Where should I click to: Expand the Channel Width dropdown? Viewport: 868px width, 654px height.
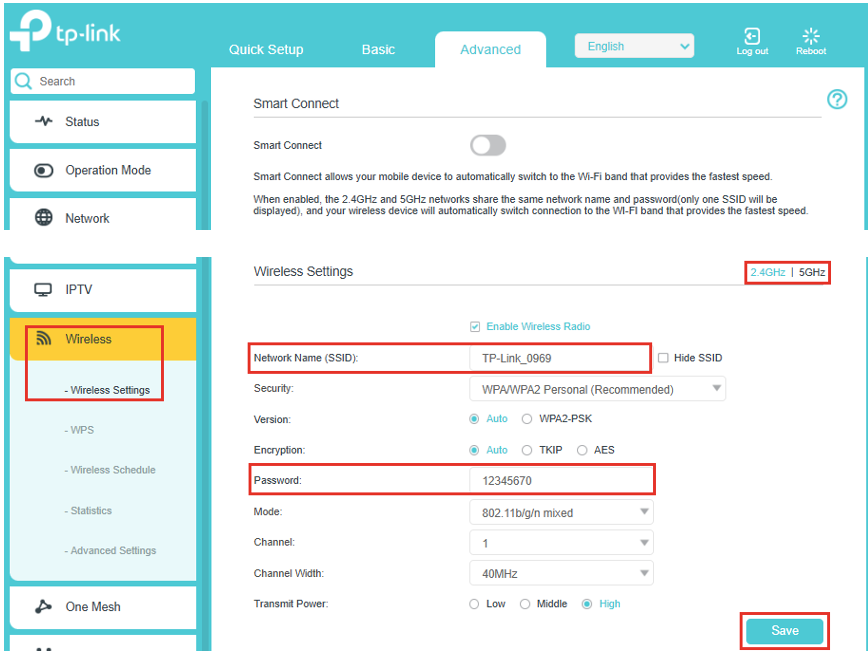pyautogui.click(x=560, y=574)
